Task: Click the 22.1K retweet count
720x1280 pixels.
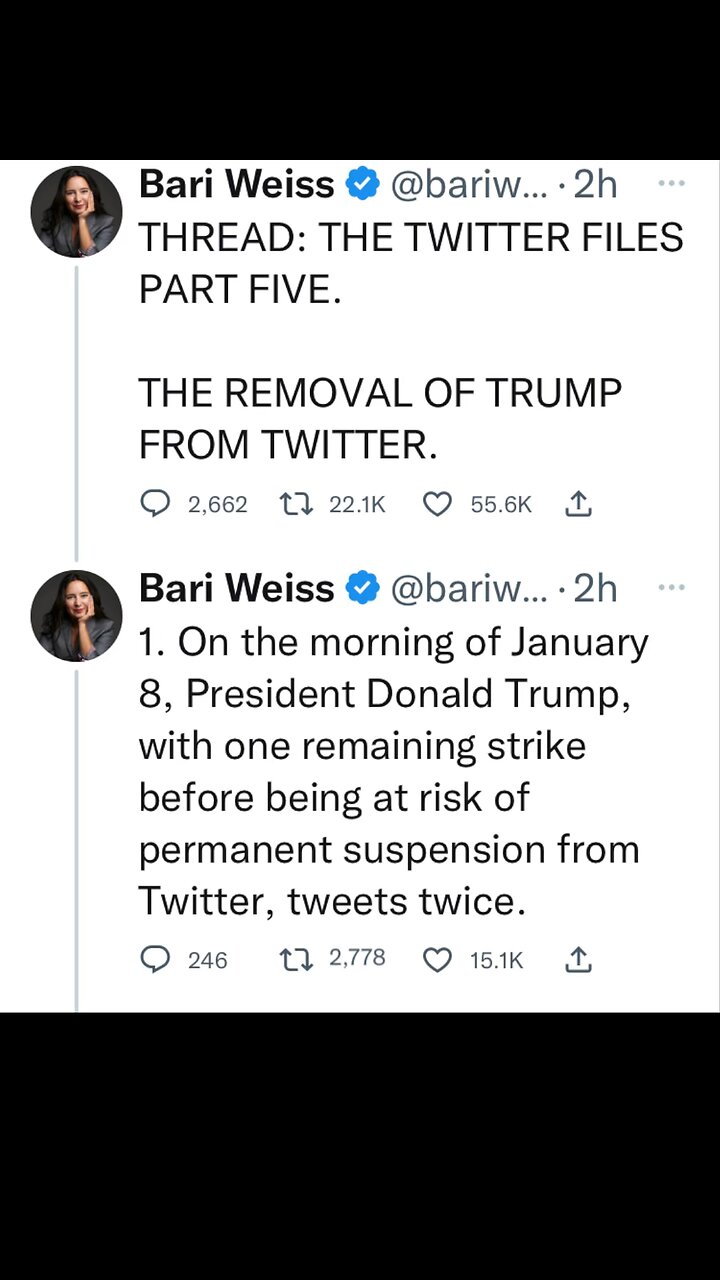Action: (x=356, y=504)
